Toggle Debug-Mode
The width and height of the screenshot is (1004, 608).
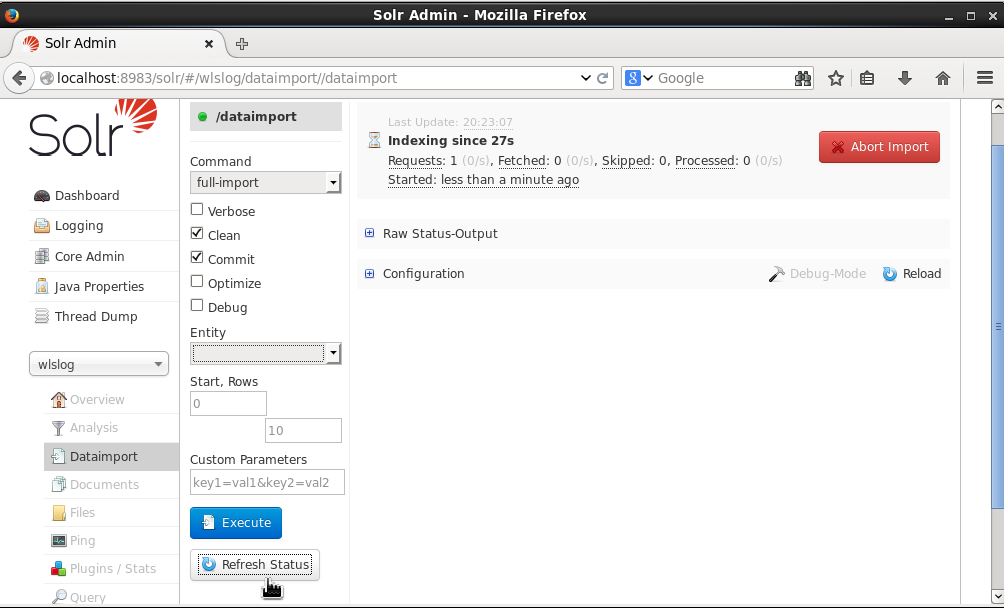[x=817, y=273]
